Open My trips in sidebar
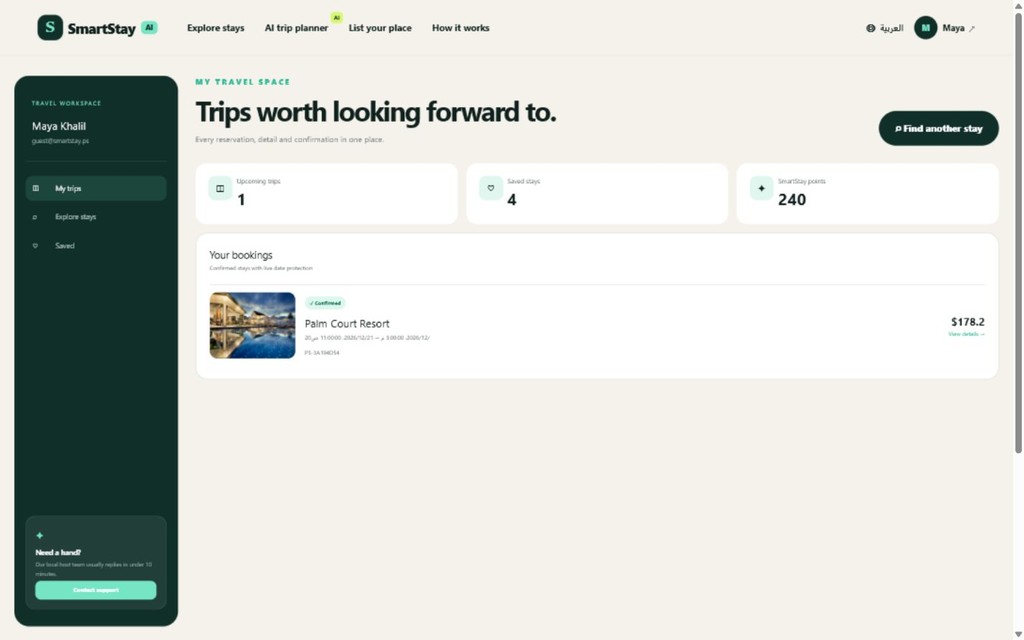The width and height of the screenshot is (1024, 640). pos(96,188)
